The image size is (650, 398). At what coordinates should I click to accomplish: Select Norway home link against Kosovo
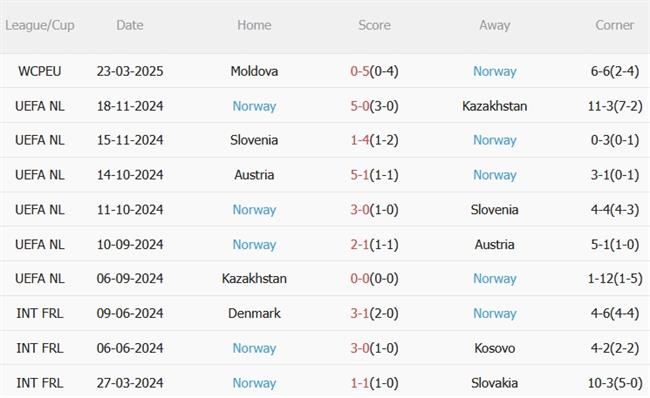pyautogui.click(x=254, y=349)
